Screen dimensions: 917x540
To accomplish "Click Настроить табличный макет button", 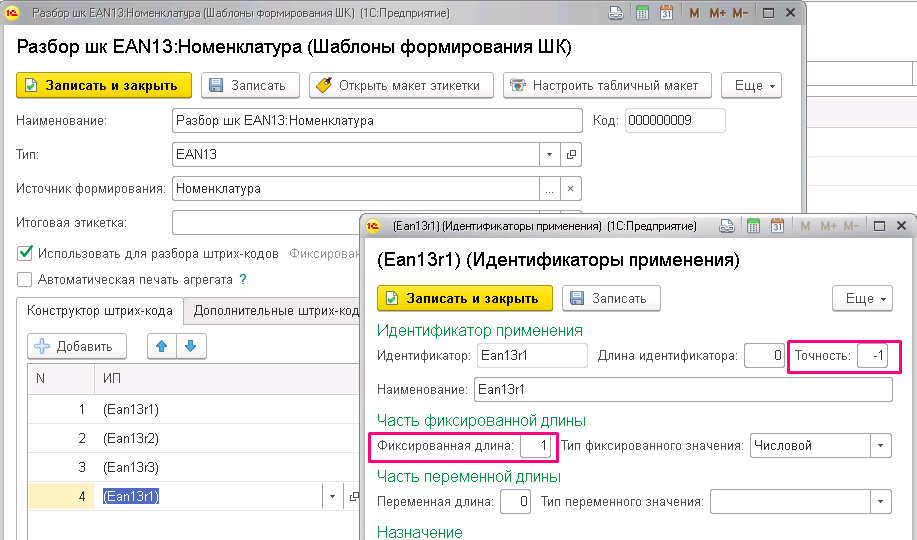I will click(607, 85).
